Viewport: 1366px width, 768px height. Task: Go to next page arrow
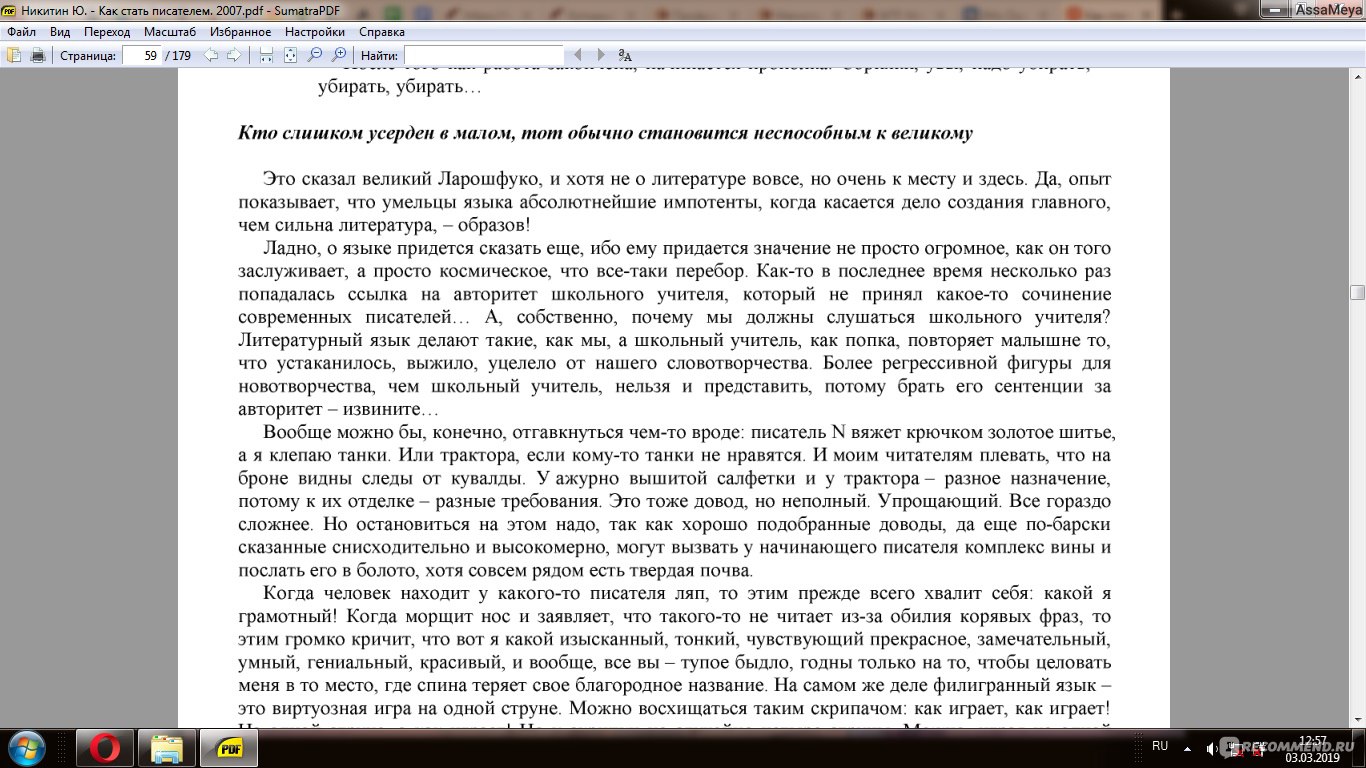234,55
